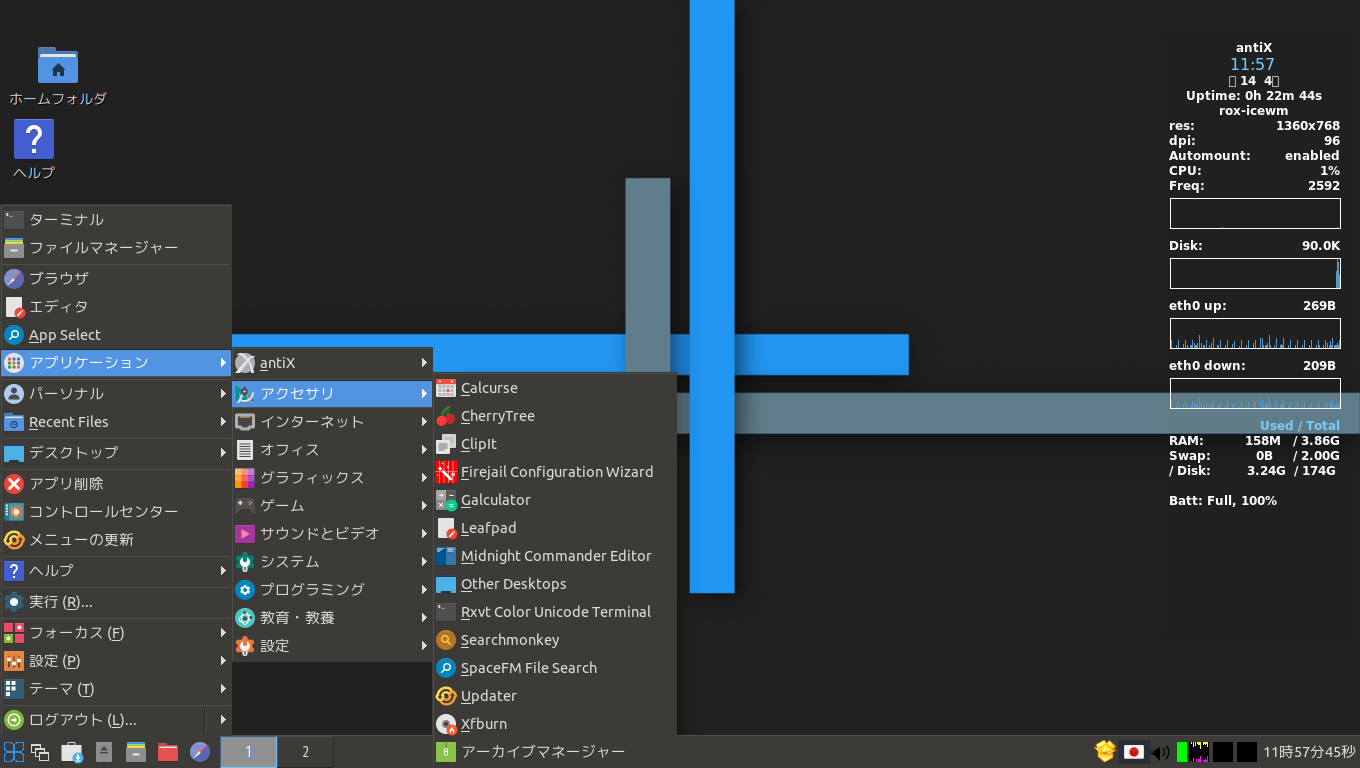
Task: Launch Xfburn disc burner
Action: [x=555, y=724]
